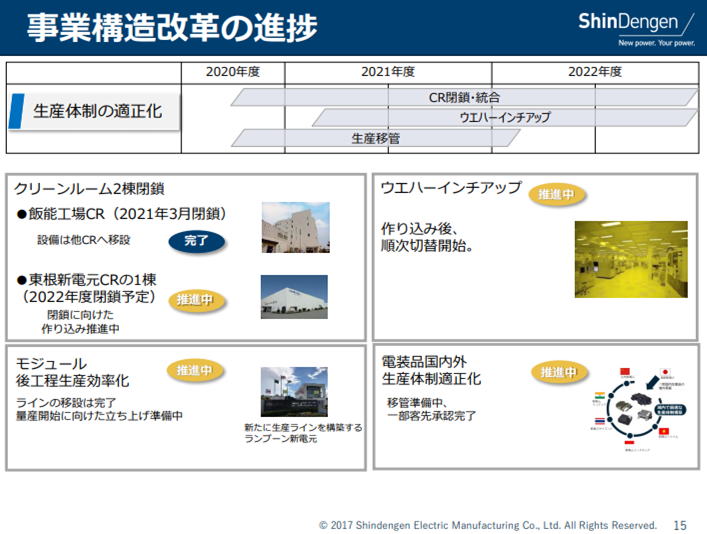Screen dimensions: 707x534
Task: Click 推進中 badge in モジュール section
Action: tap(194, 371)
